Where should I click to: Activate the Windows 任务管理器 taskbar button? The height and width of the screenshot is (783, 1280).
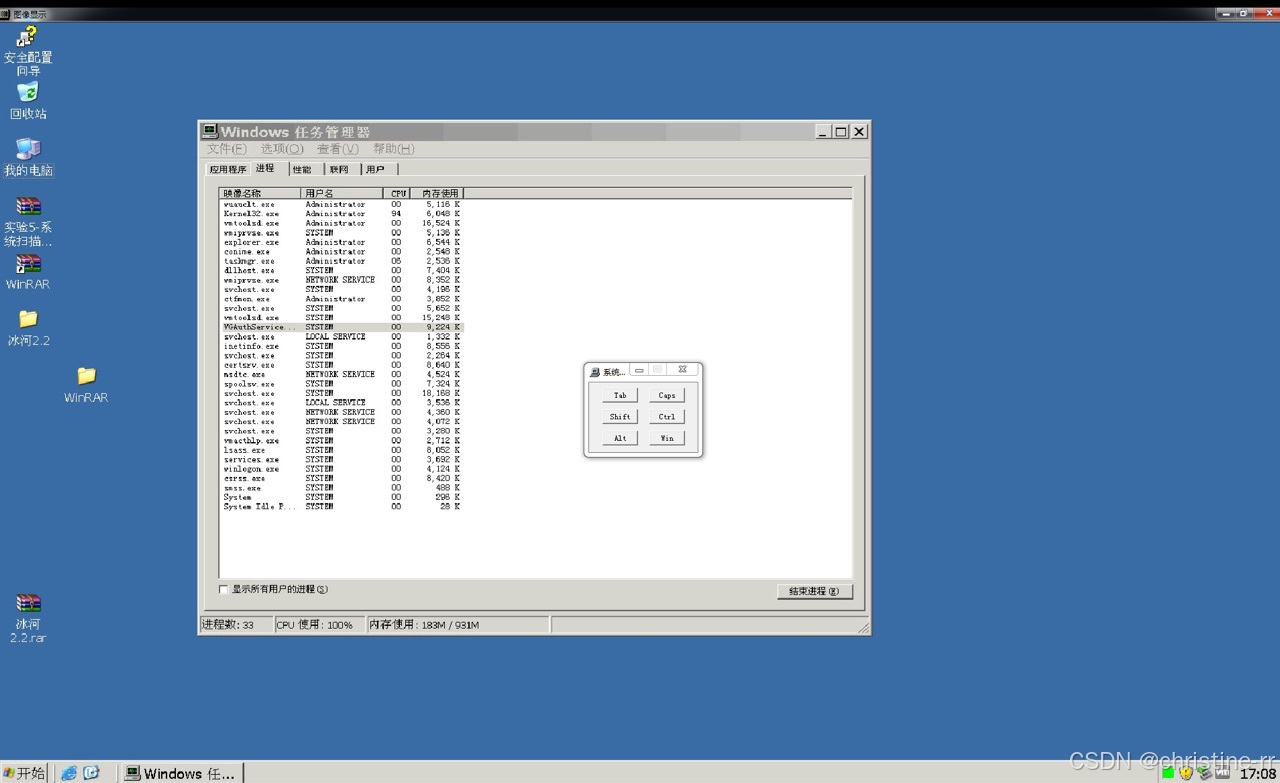tap(181, 773)
